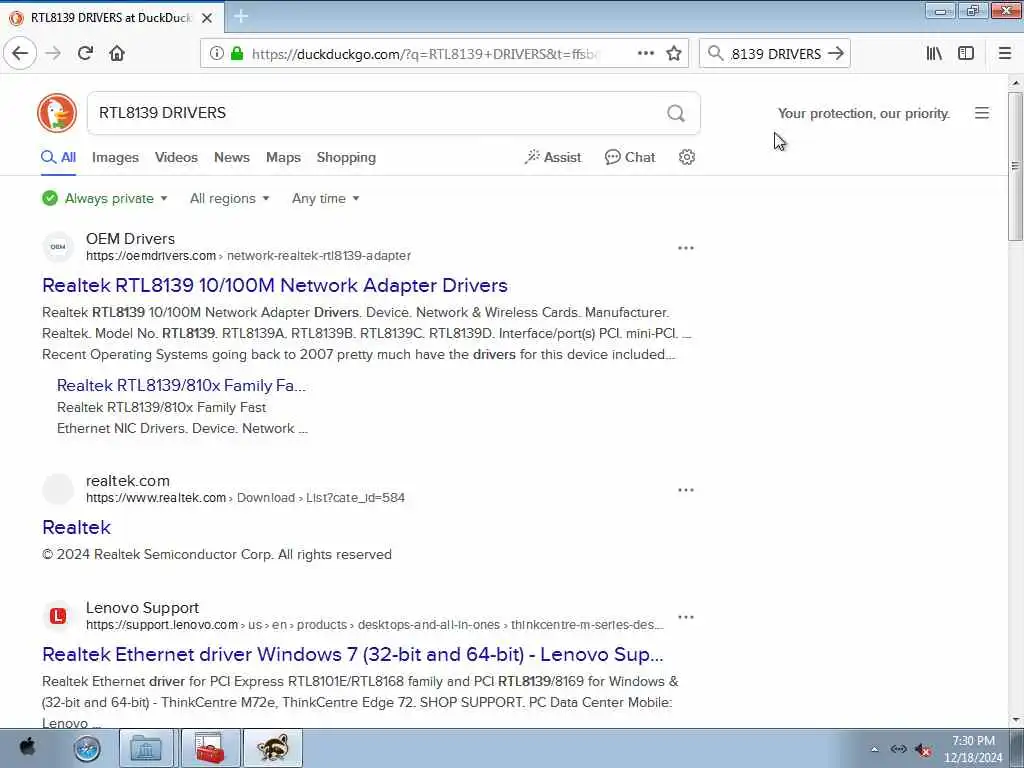Submit browser search with arrow button
Screen dimensions: 1024x768
click(x=836, y=54)
